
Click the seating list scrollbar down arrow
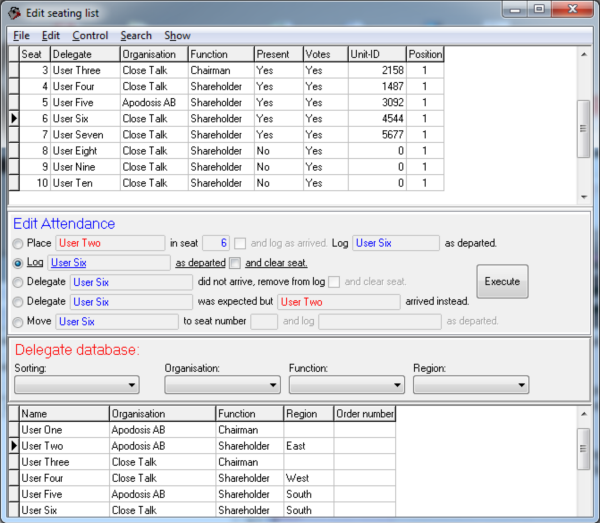coord(584,197)
